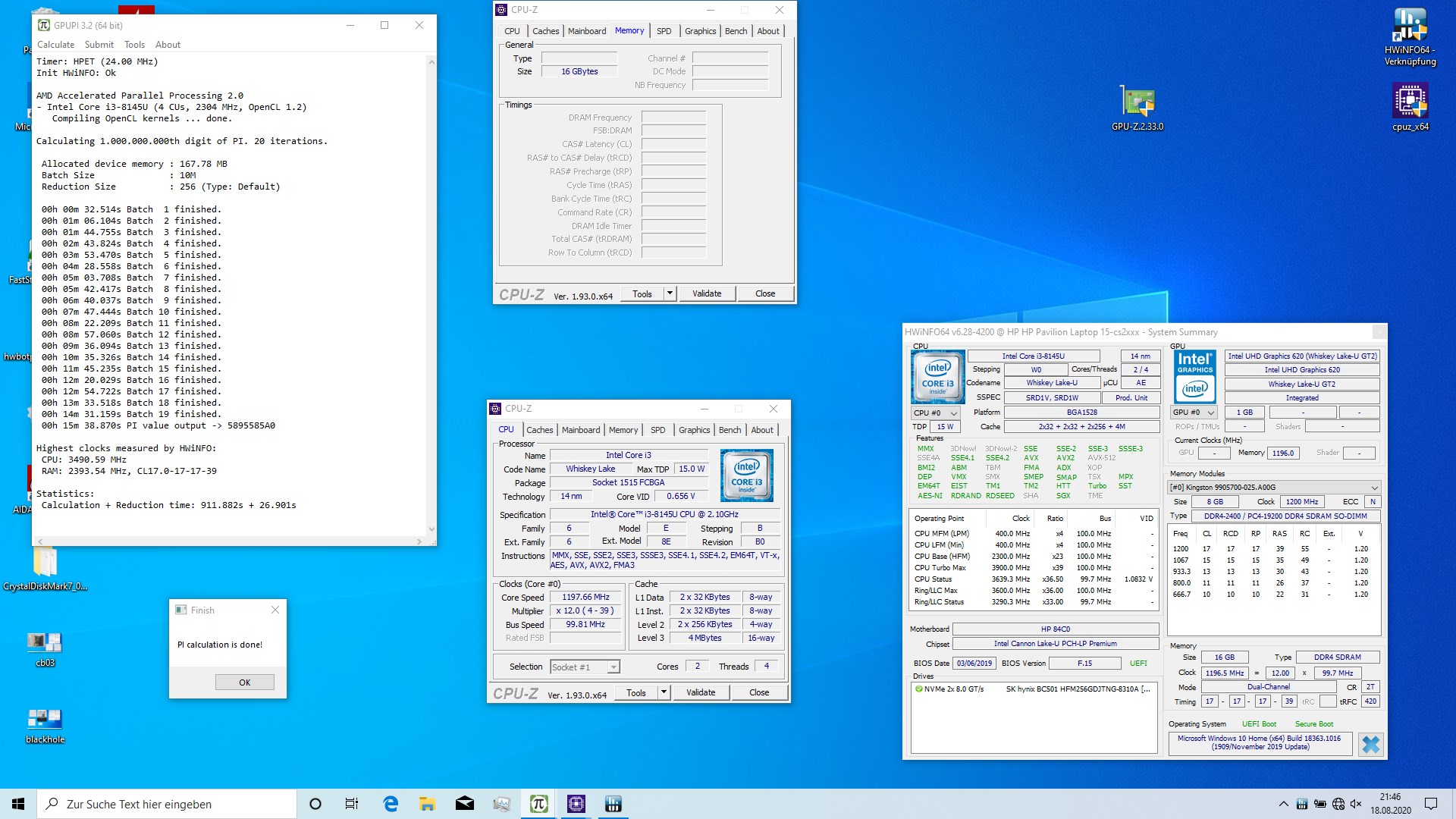This screenshot has width=1456, height=819.
Task: Switch to the CPU tab in upper CPU-Z window
Action: click(512, 31)
